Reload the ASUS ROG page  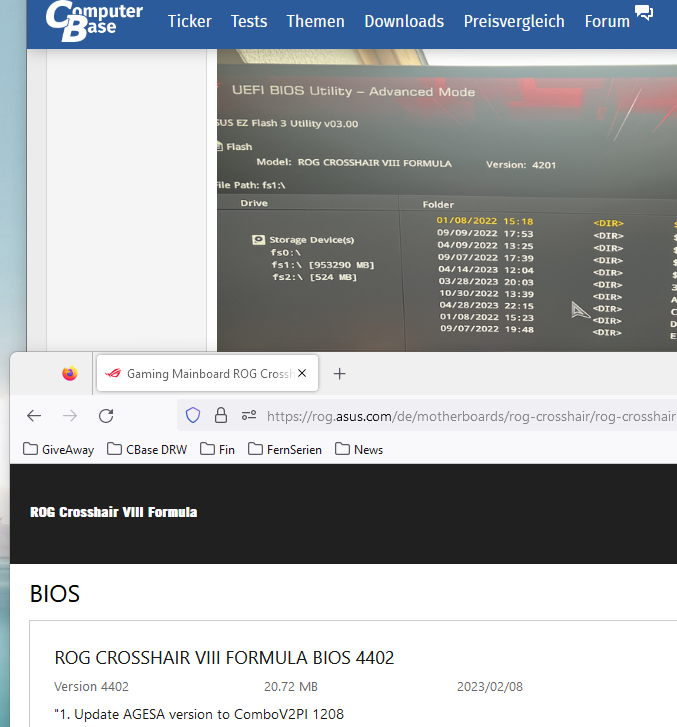[x=106, y=416]
